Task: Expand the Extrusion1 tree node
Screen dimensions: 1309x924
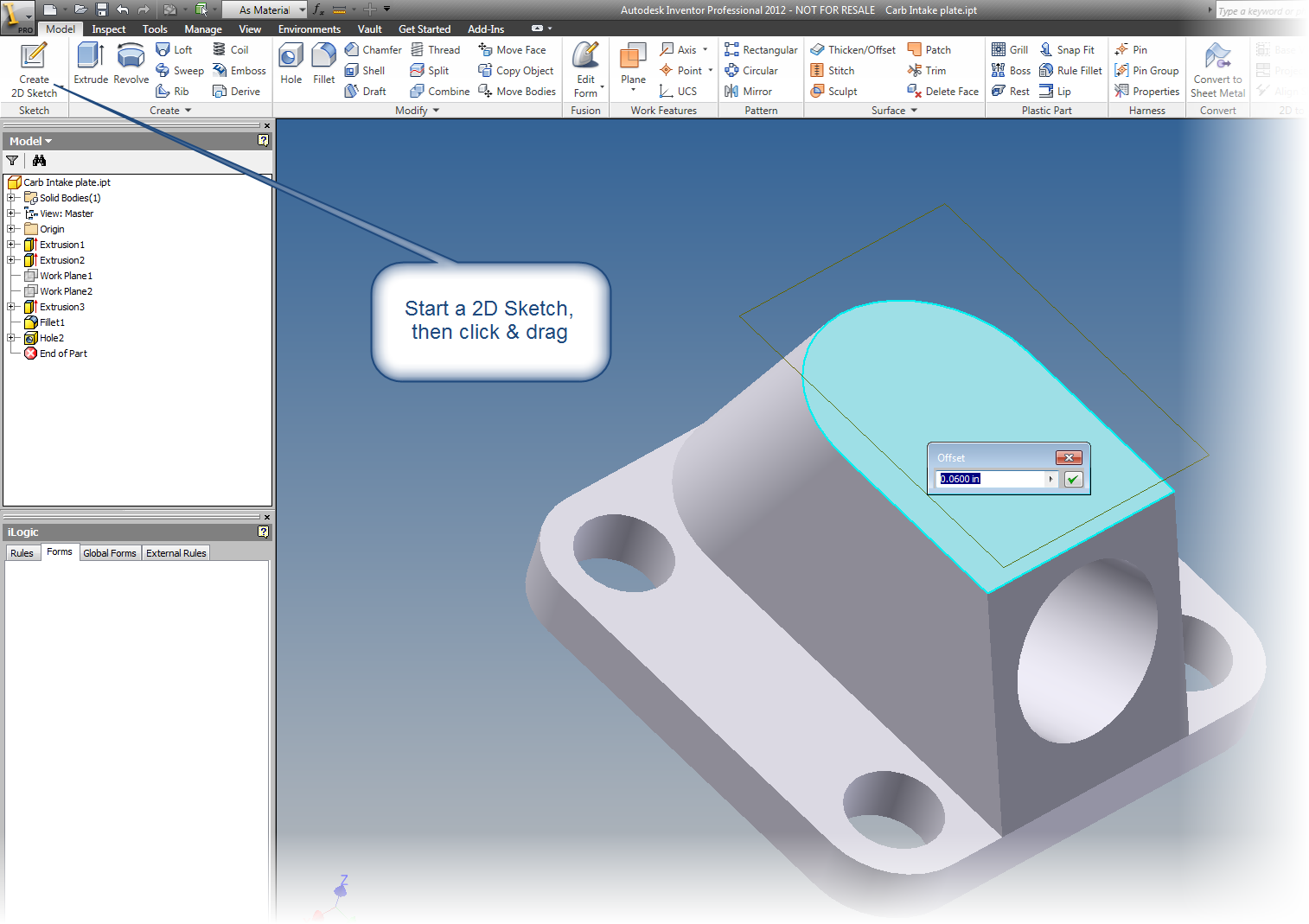Action: (11, 245)
